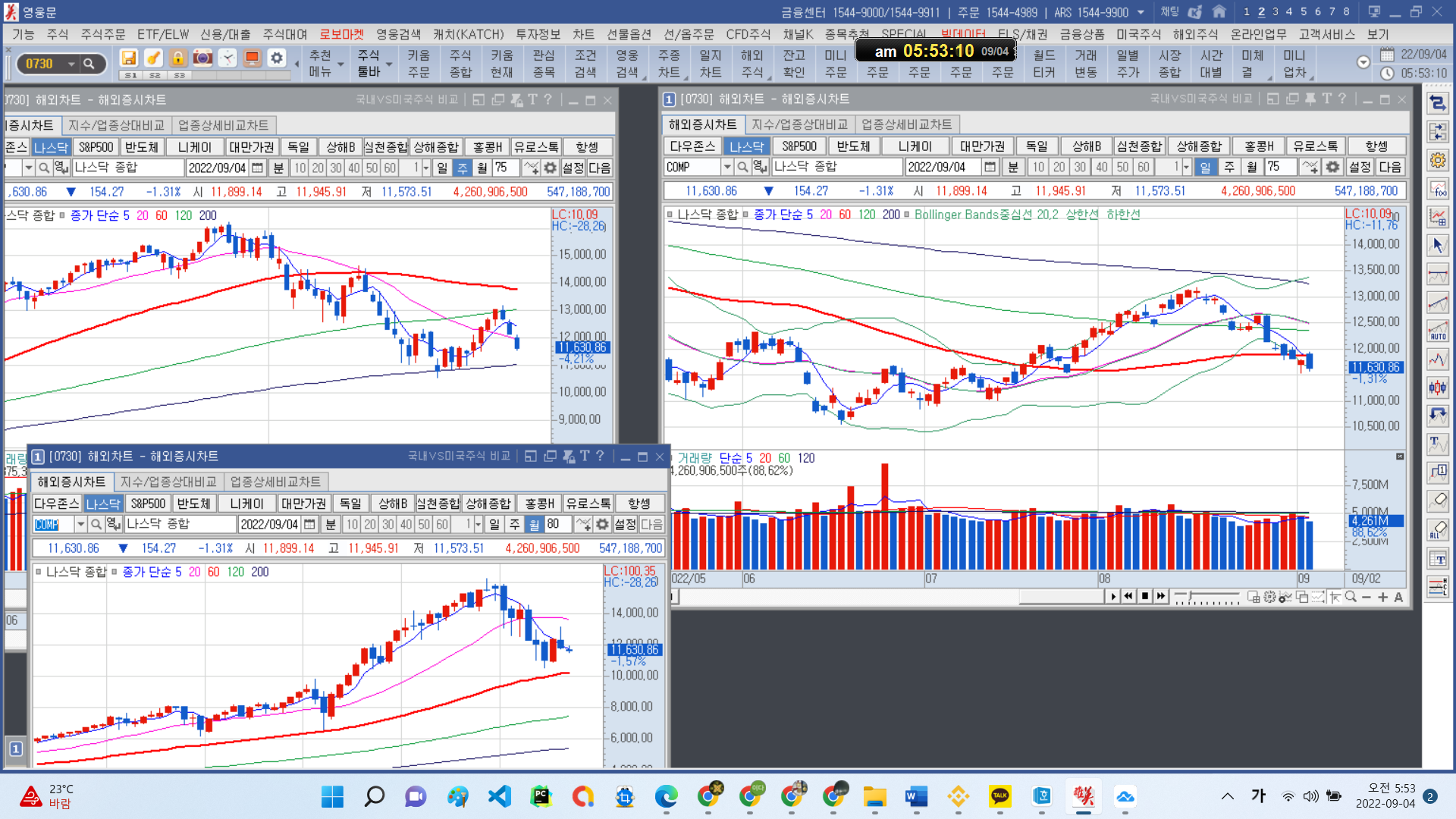This screenshot has height=819, width=1456.
Task: Click the padlock lock icon in toolbar
Action: click(x=178, y=58)
